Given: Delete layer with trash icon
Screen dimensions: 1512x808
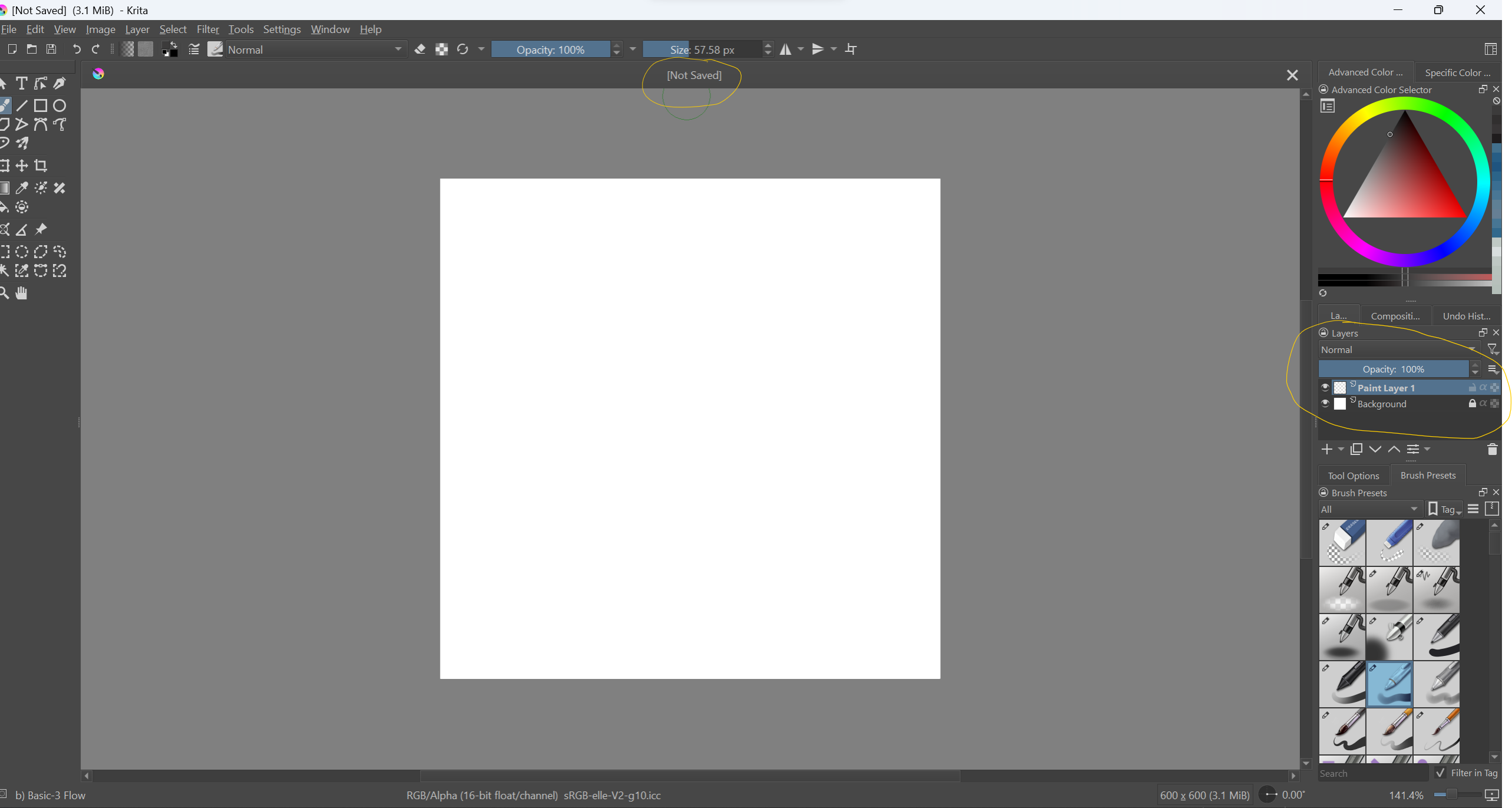Looking at the screenshot, I should click(x=1492, y=450).
